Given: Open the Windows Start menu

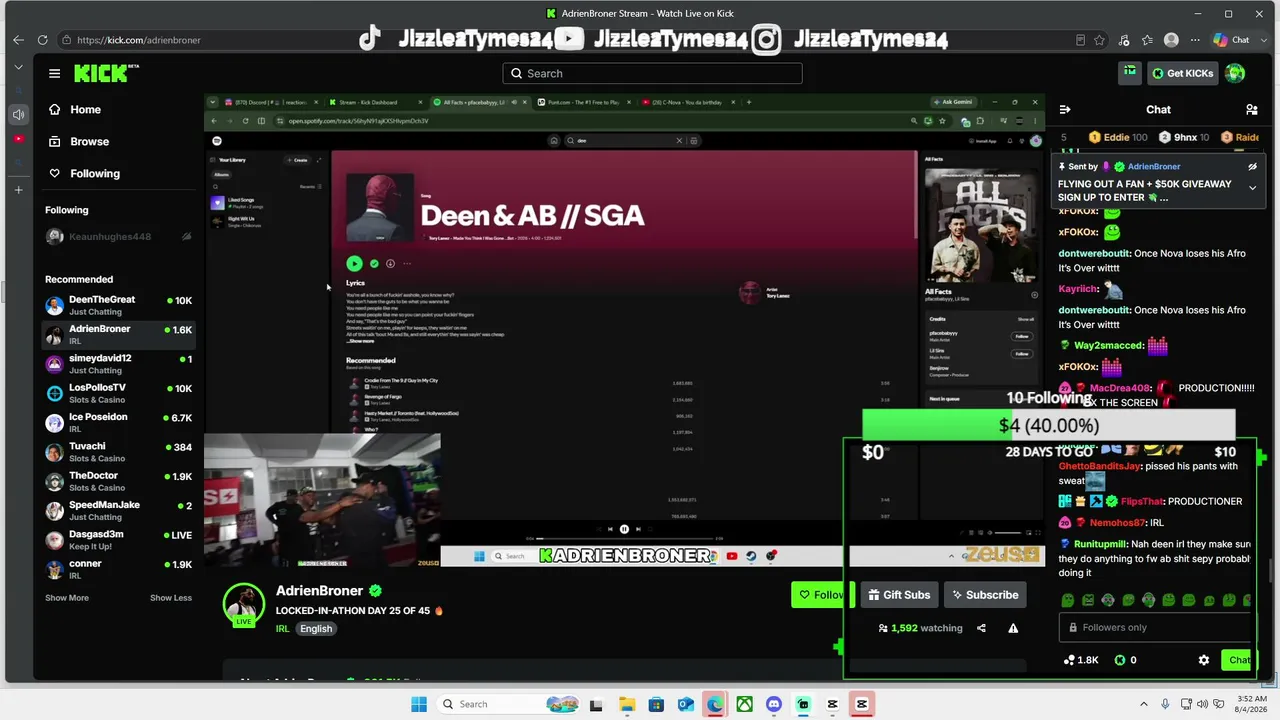Looking at the screenshot, I should [x=419, y=704].
